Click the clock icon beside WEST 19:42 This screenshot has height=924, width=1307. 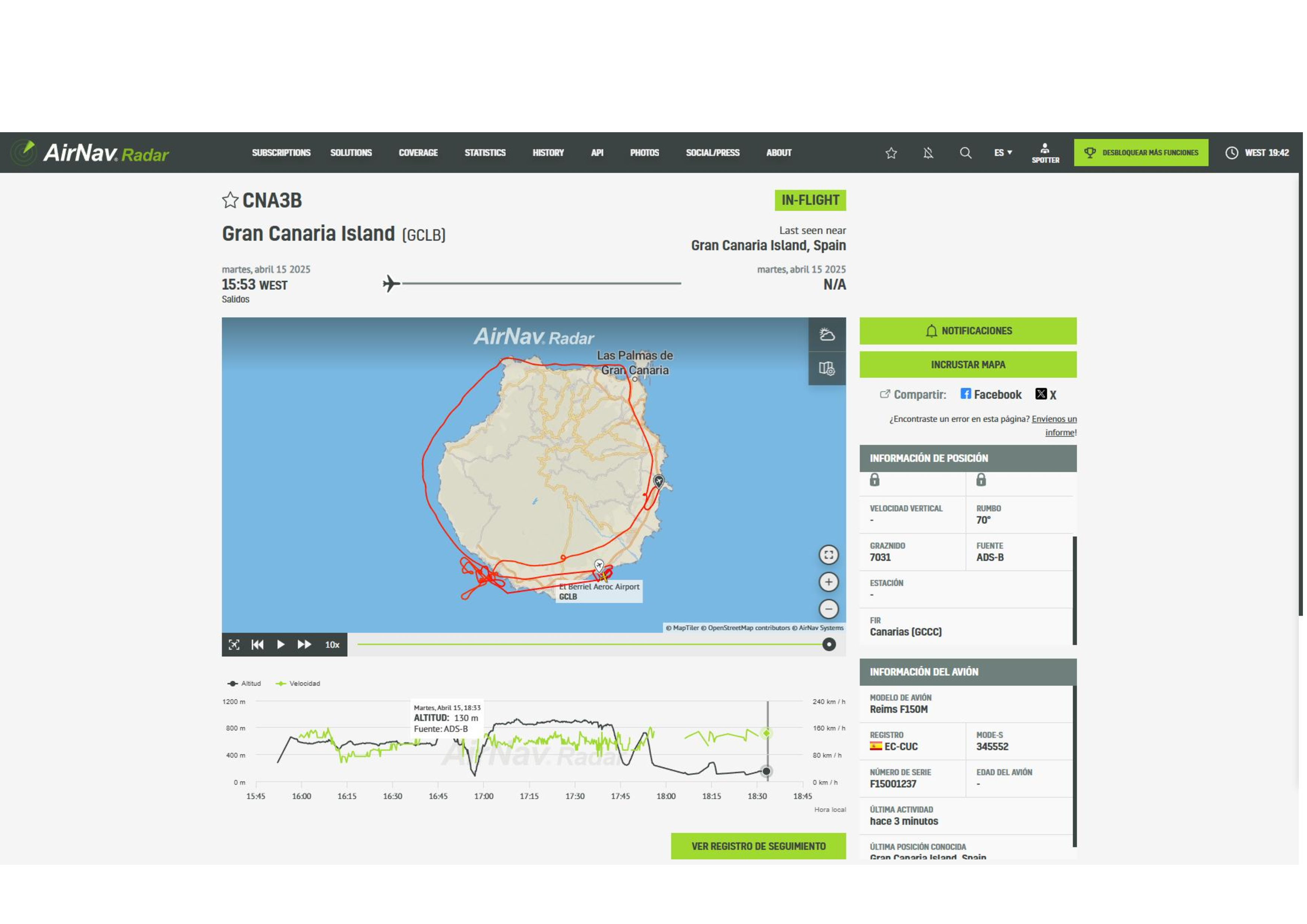click(1232, 153)
